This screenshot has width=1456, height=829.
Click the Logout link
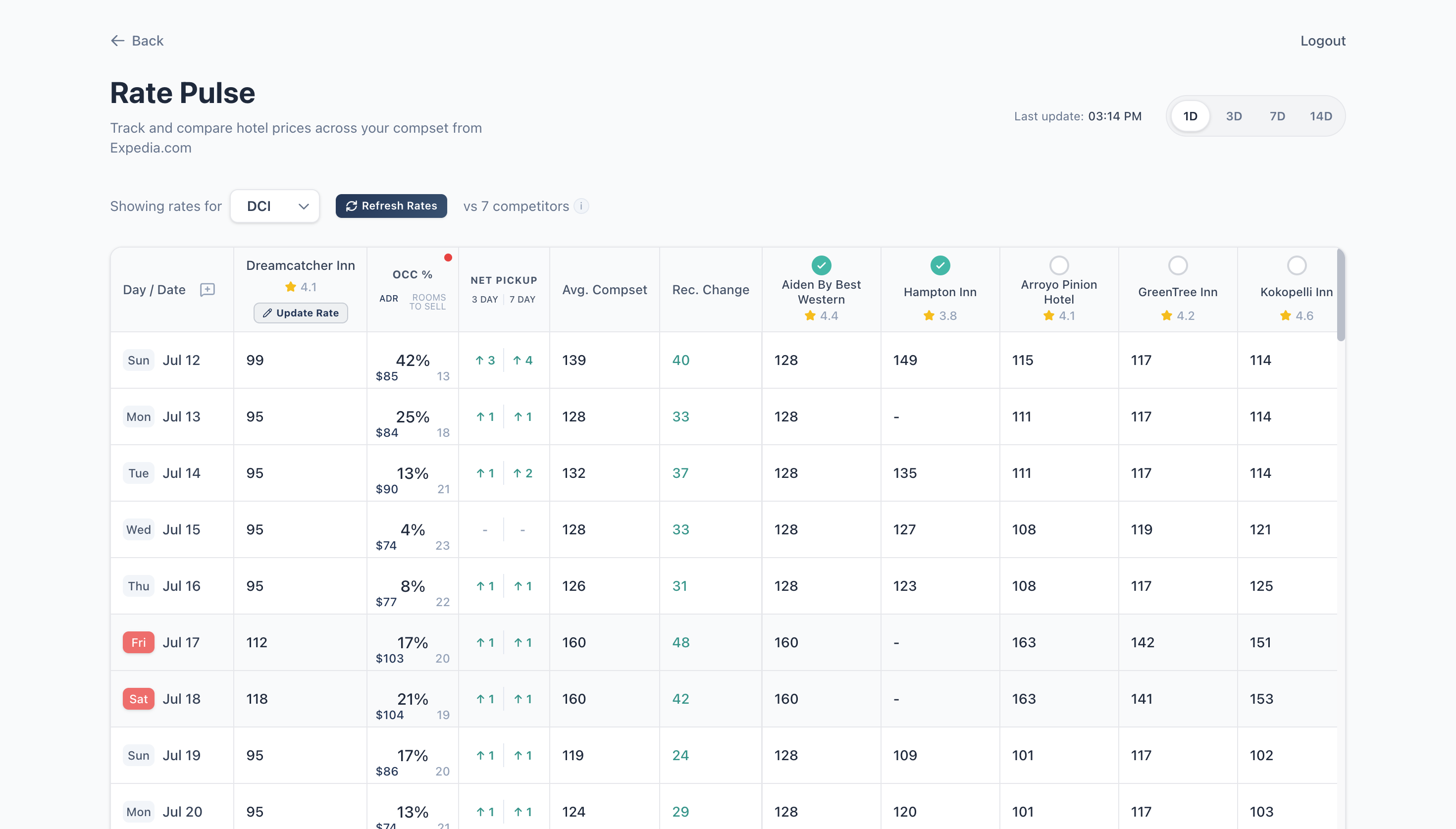[x=1323, y=41]
